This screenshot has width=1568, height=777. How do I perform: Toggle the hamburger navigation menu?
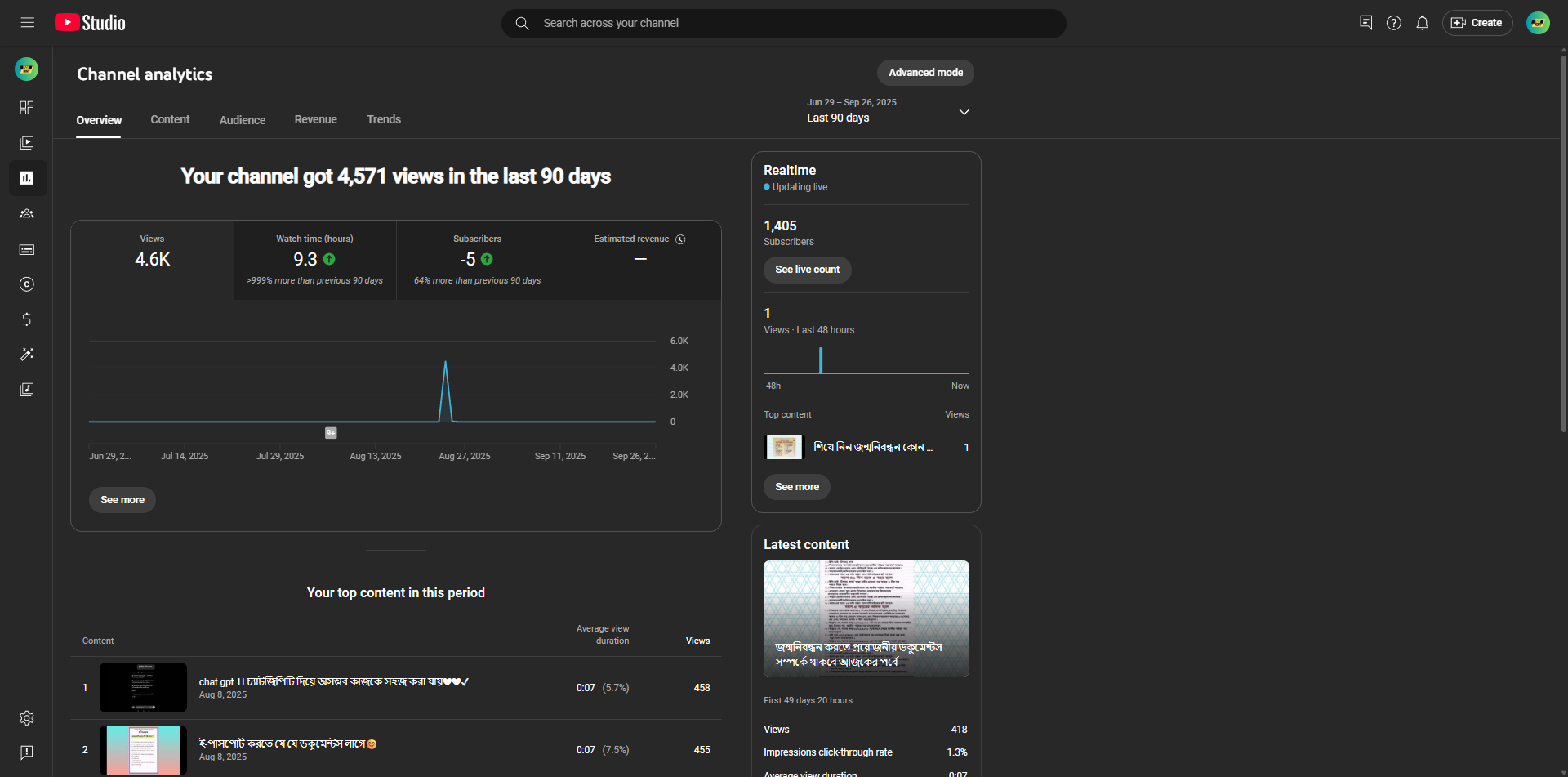point(28,23)
